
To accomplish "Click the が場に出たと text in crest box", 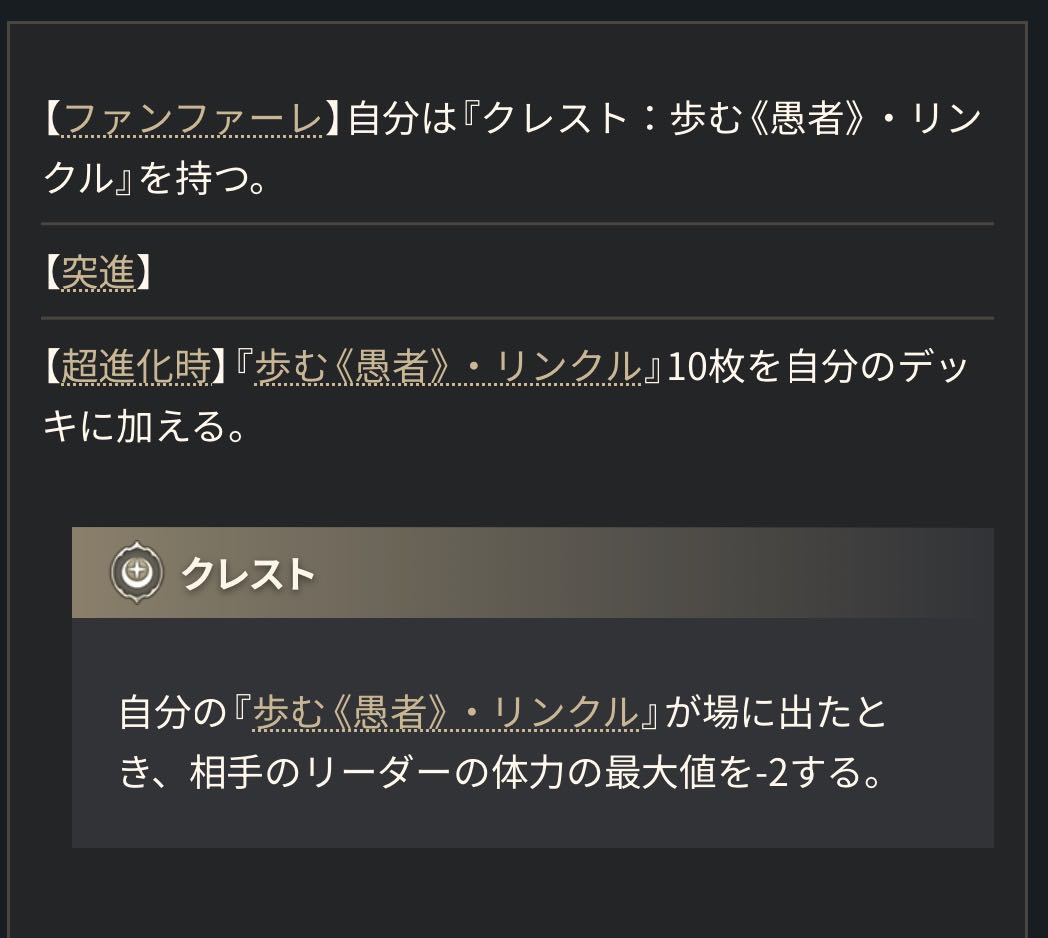I will (776, 712).
